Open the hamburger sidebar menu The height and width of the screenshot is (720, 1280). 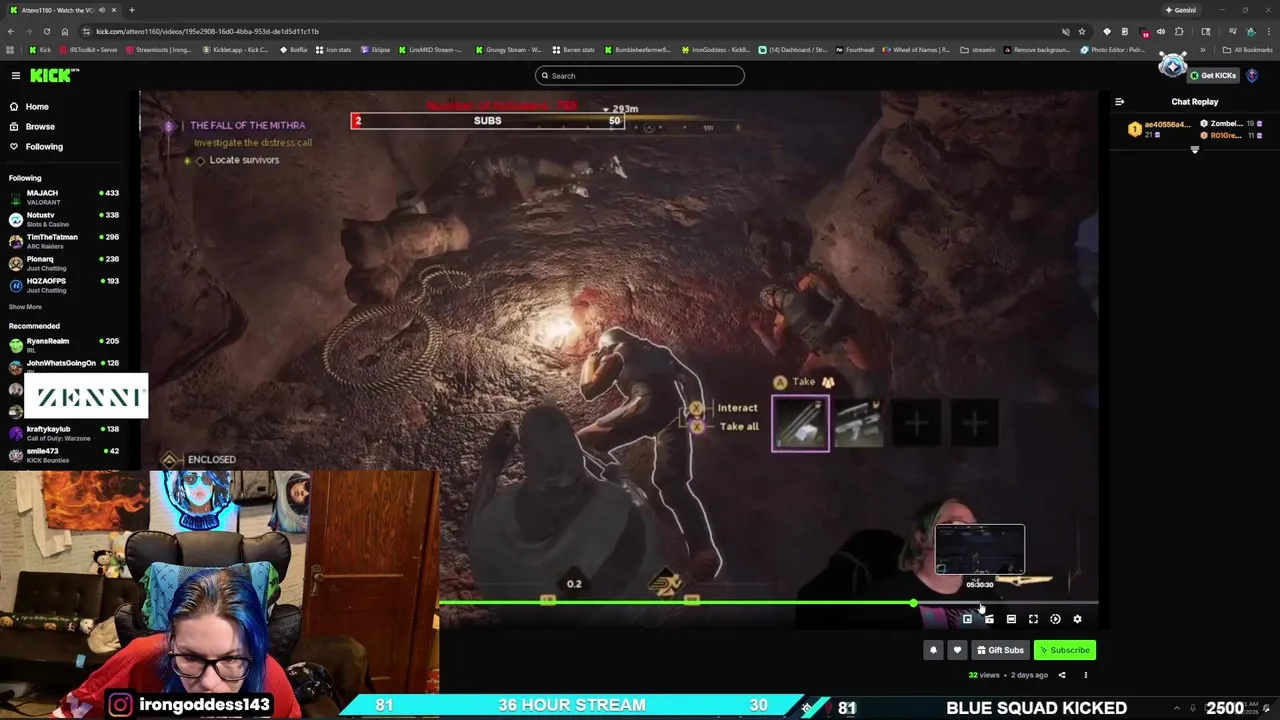click(x=16, y=75)
